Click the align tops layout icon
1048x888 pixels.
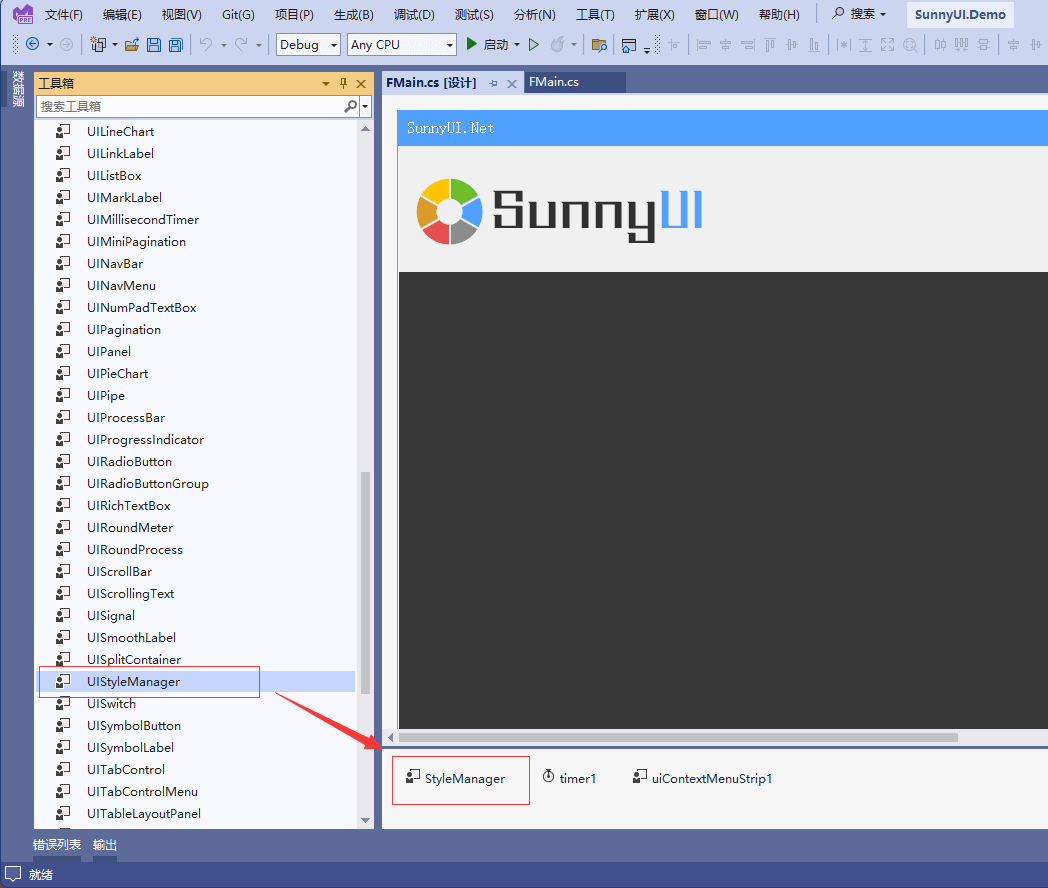(x=770, y=45)
